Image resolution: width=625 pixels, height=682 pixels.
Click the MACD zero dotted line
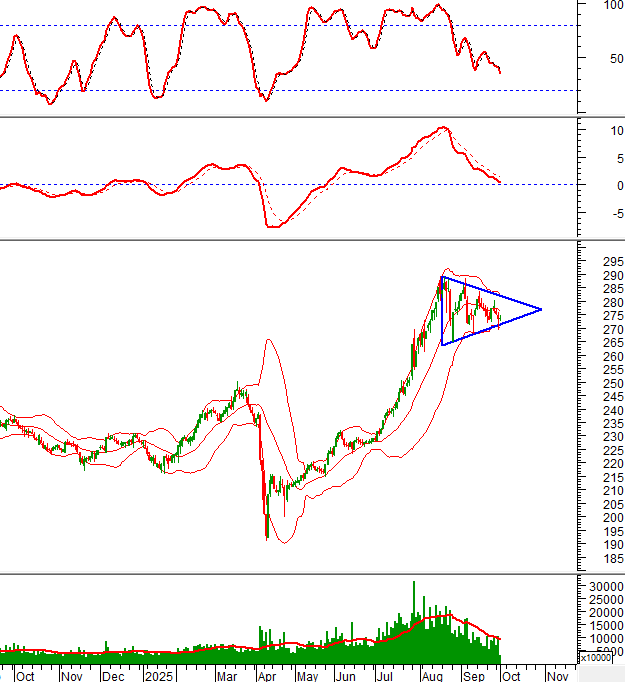point(150,185)
